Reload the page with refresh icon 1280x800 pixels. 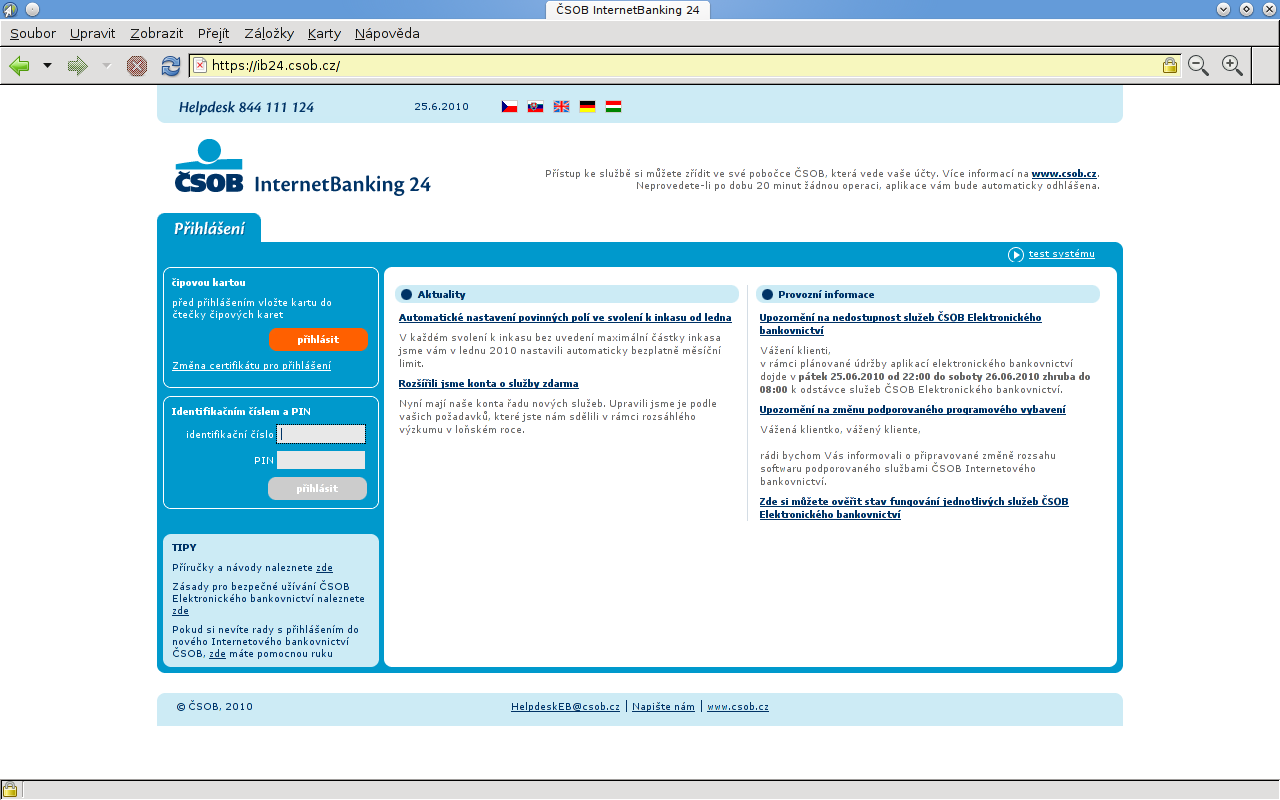pyautogui.click(x=171, y=66)
